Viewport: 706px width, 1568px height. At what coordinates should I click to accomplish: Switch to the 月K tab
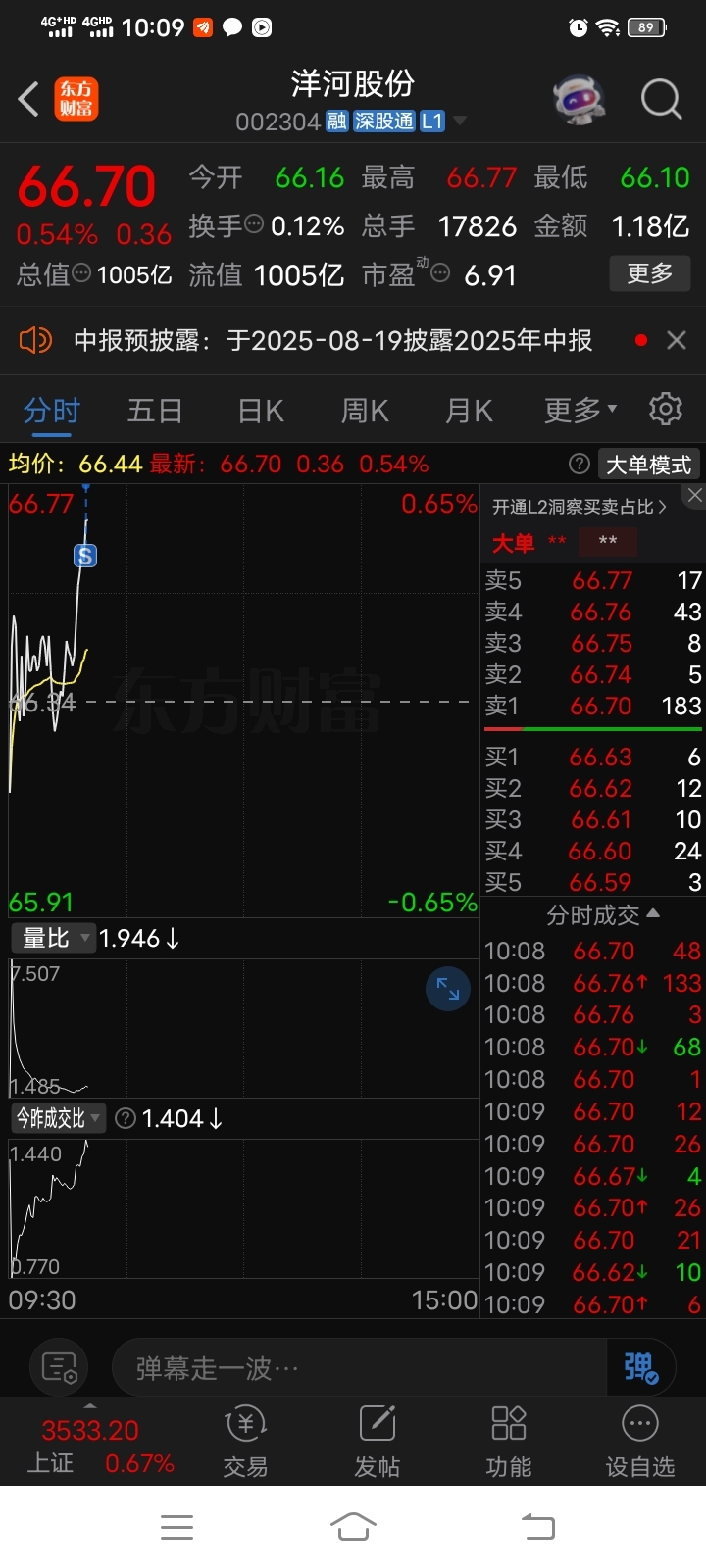point(469,411)
